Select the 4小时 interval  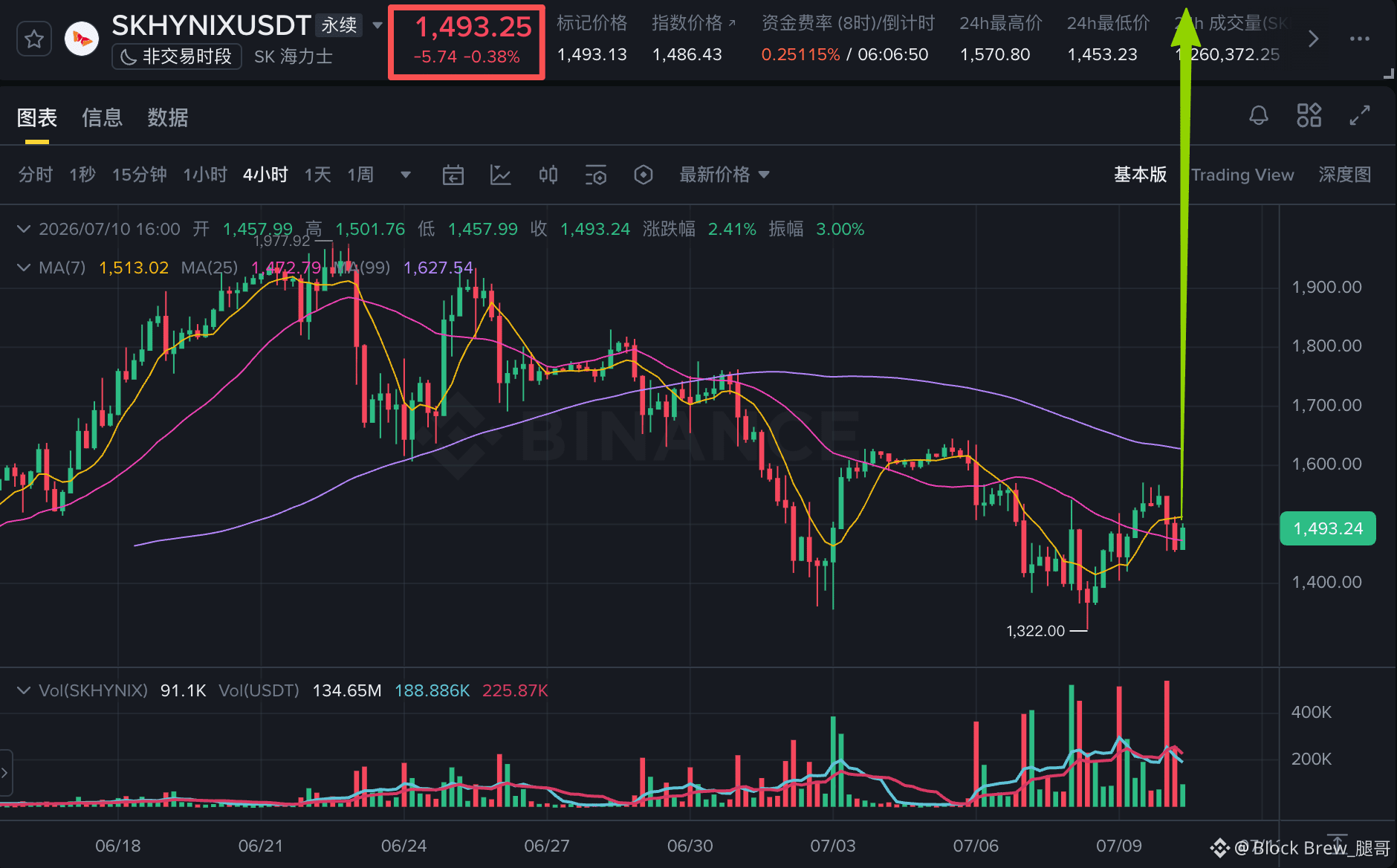[x=265, y=175]
